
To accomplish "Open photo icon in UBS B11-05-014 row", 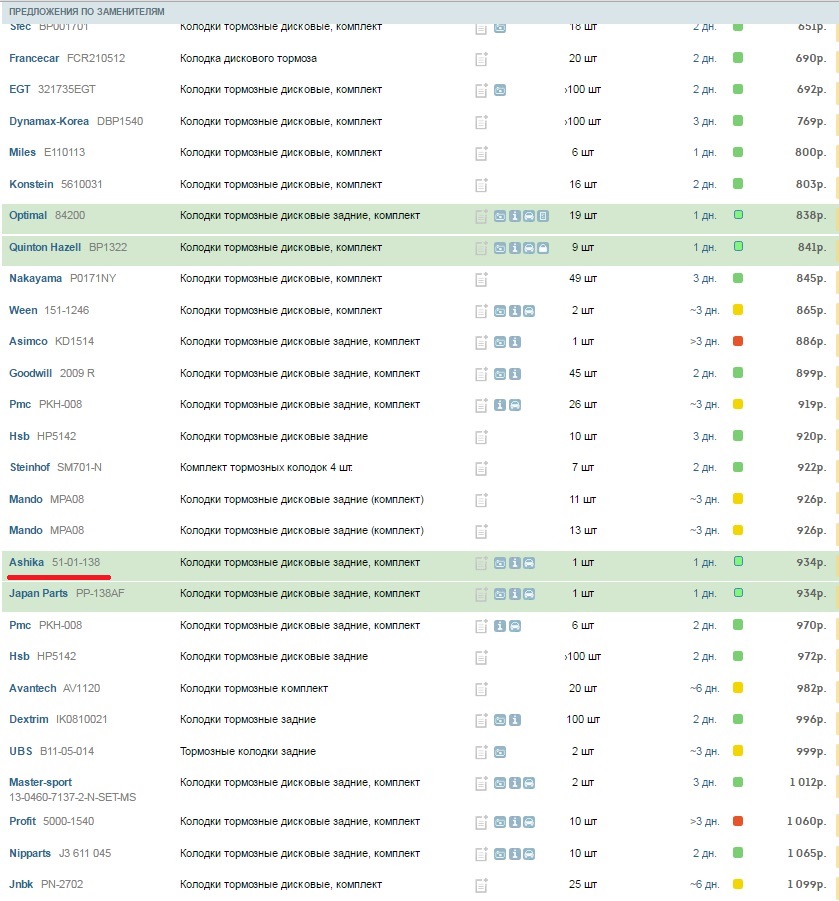I will [x=500, y=752].
